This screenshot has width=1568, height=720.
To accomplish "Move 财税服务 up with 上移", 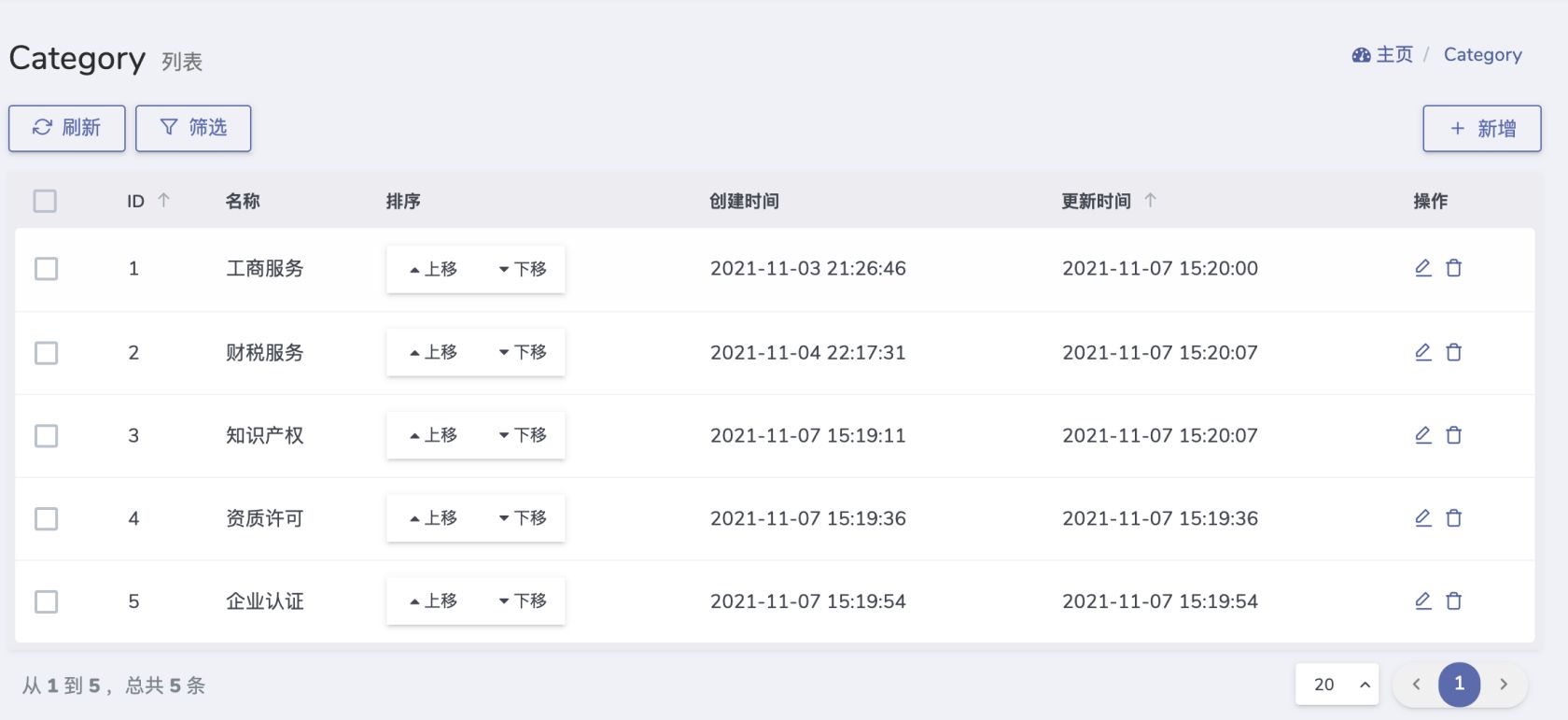I will pyautogui.click(x=432, y=352).
